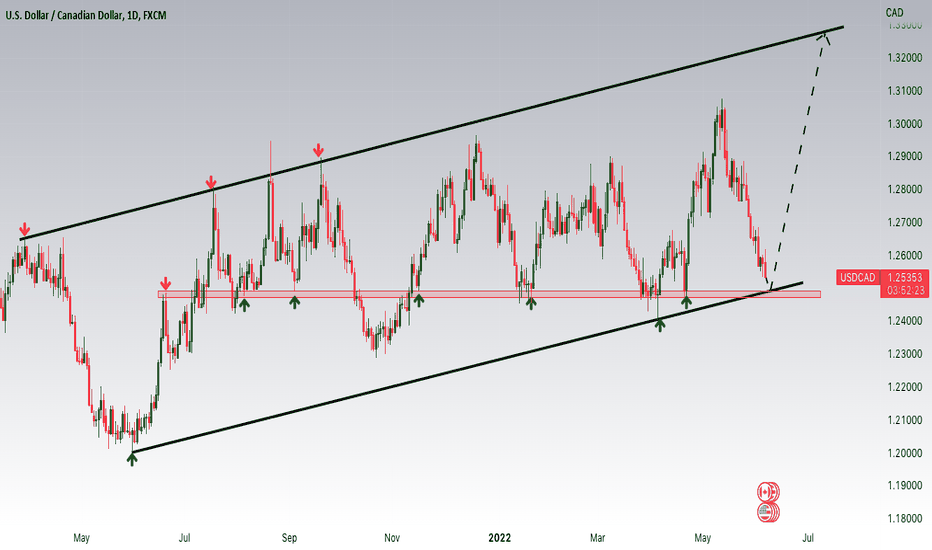Screen dimensions: 932x550
Task: Click the 1.24000 price axis label
Action: point(905,321)
